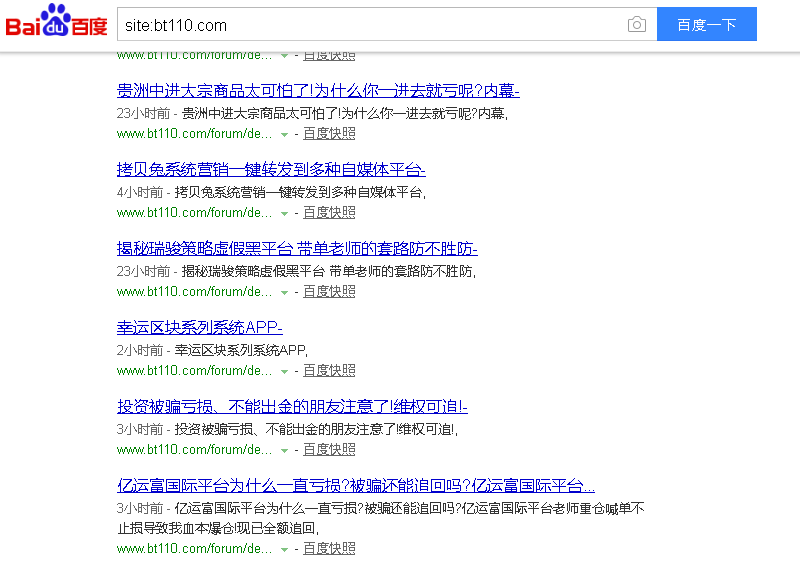Open 百度快照 for 揭秘瑞骏策略 result
This screenshot has height=570, width=800.
click(x=329, y=292)
